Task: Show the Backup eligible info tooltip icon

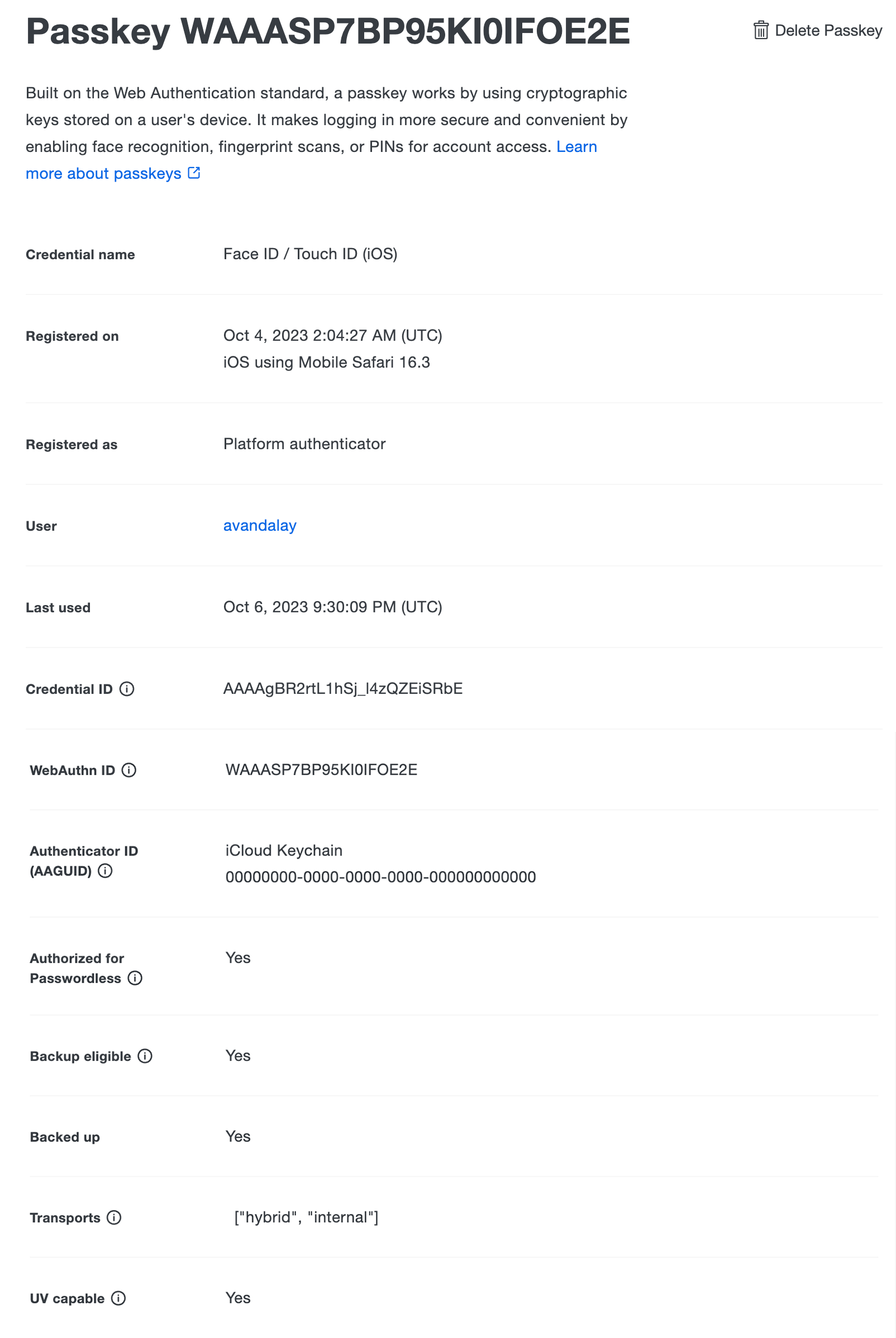Action: 145,1056
